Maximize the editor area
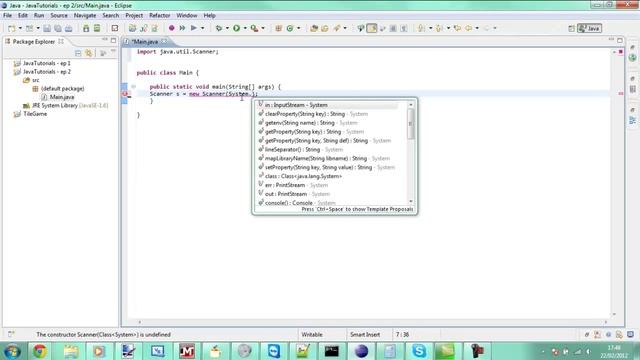 (620, 40)
